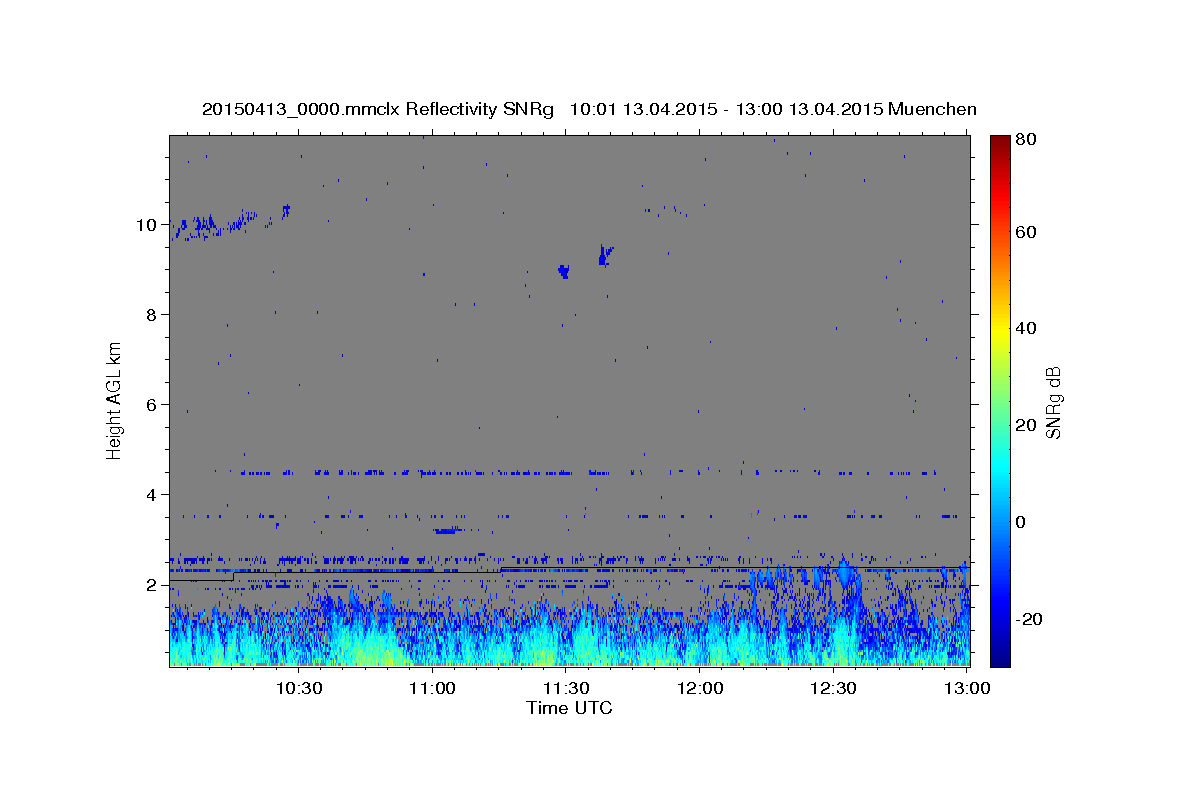Click the colorbar value 60

pyautogui.click(x=1026, y=232)
